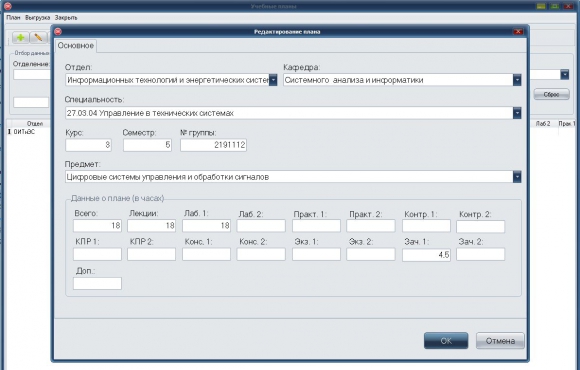The height and width of the screenshot is (370, 580).
Task: Click the Лекции hours field
Action: tap(151, 226)
